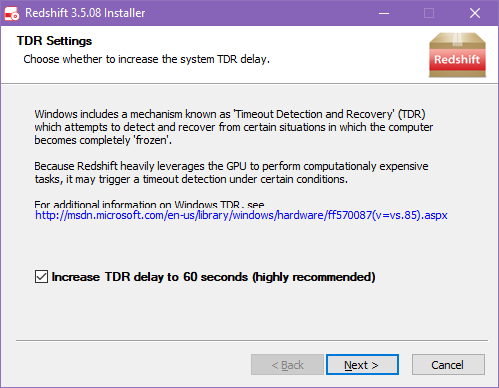Click the Redshift package box logo
Screen dimensions: 499x388
tap(457, 55)
